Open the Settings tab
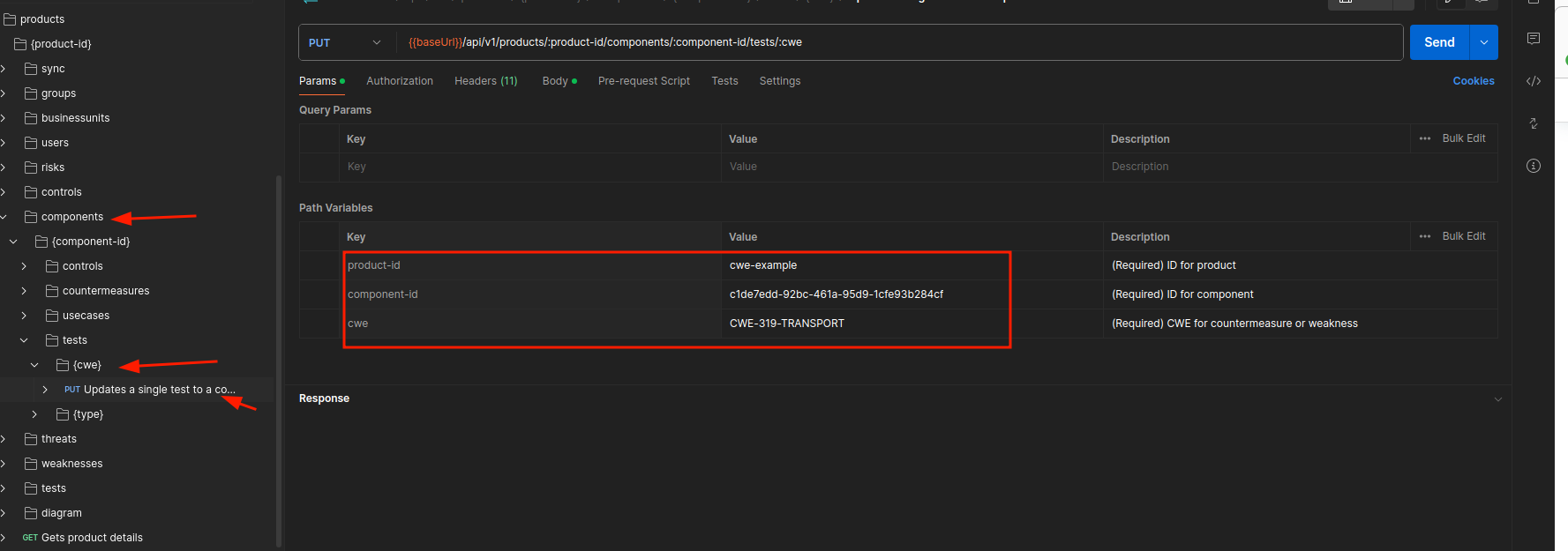Screen dimensions: 1568x551 (x=780, y=81)
